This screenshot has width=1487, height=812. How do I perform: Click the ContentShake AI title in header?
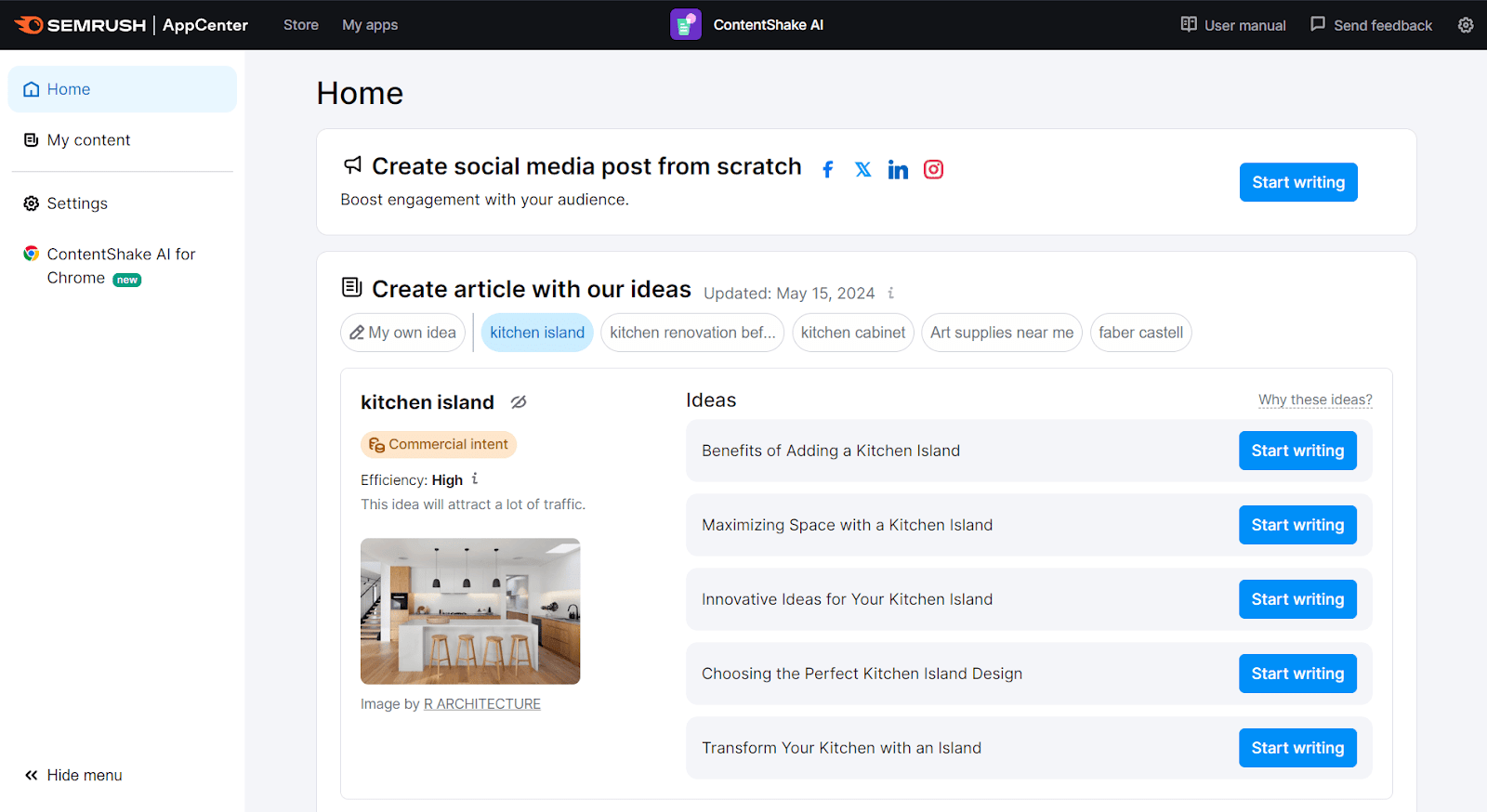coord(769,25)
